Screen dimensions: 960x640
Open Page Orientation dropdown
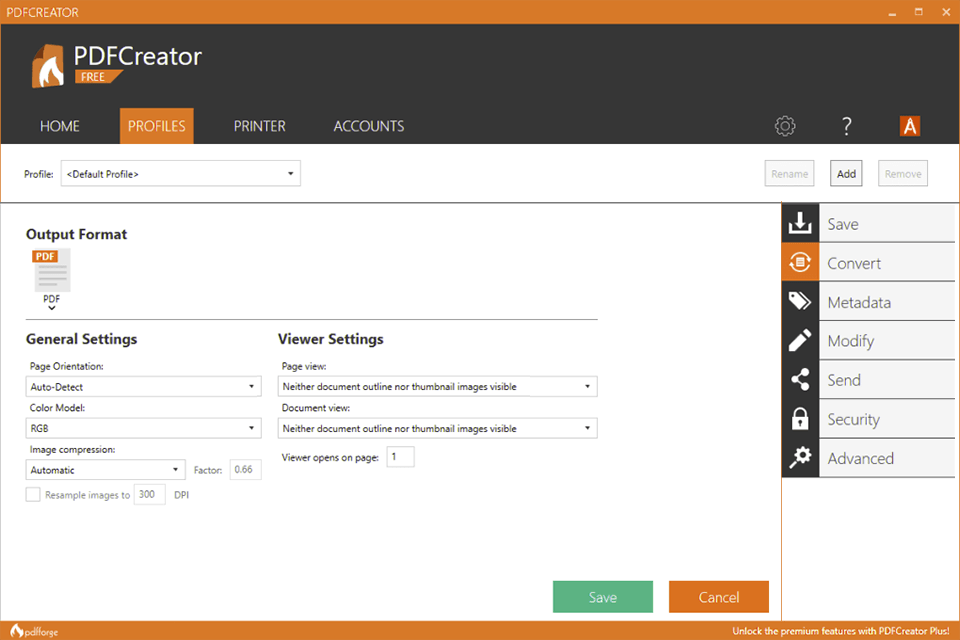(143, 386)
